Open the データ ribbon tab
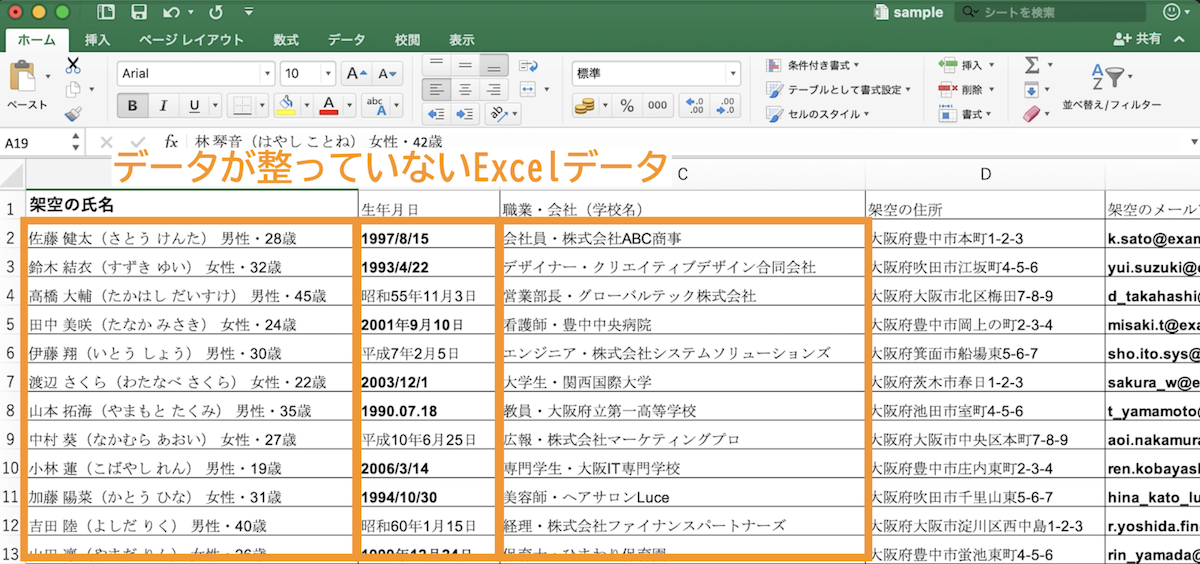 (346, 40)
